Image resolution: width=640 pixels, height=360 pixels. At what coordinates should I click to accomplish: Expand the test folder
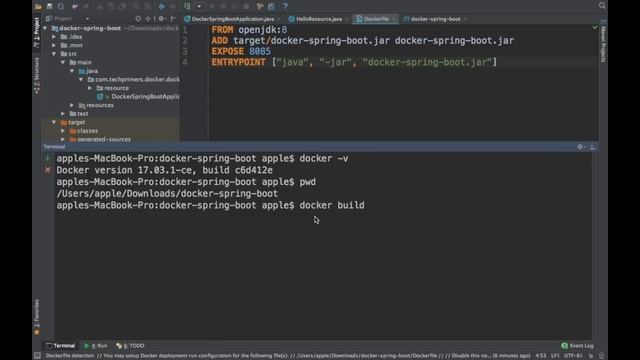coord(63,114)
